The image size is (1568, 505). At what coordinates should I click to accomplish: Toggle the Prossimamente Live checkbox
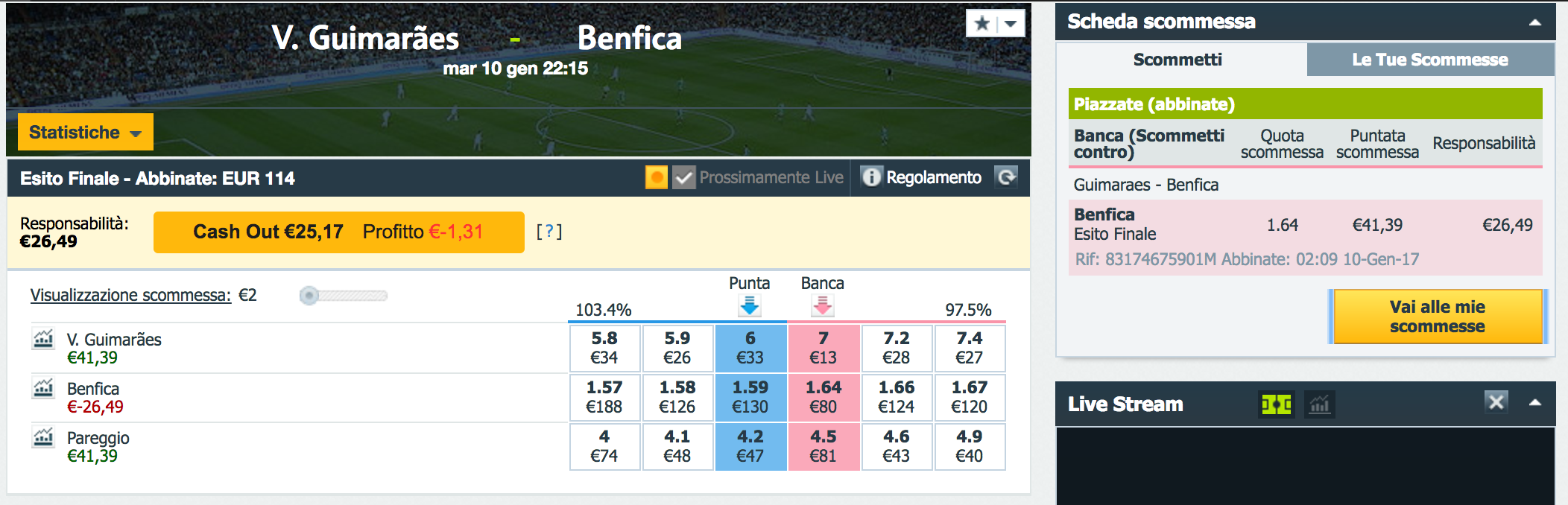click(683, 177)
